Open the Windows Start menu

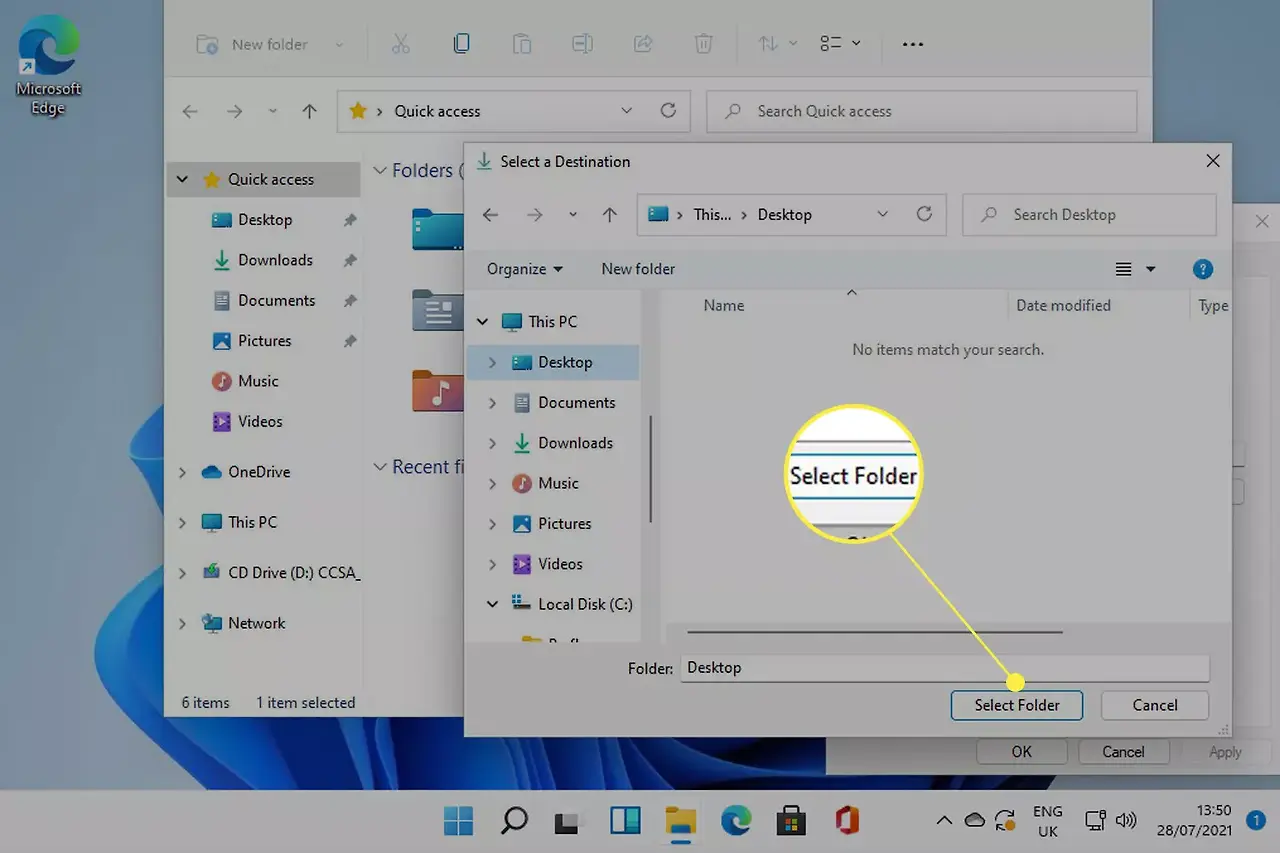459,821
